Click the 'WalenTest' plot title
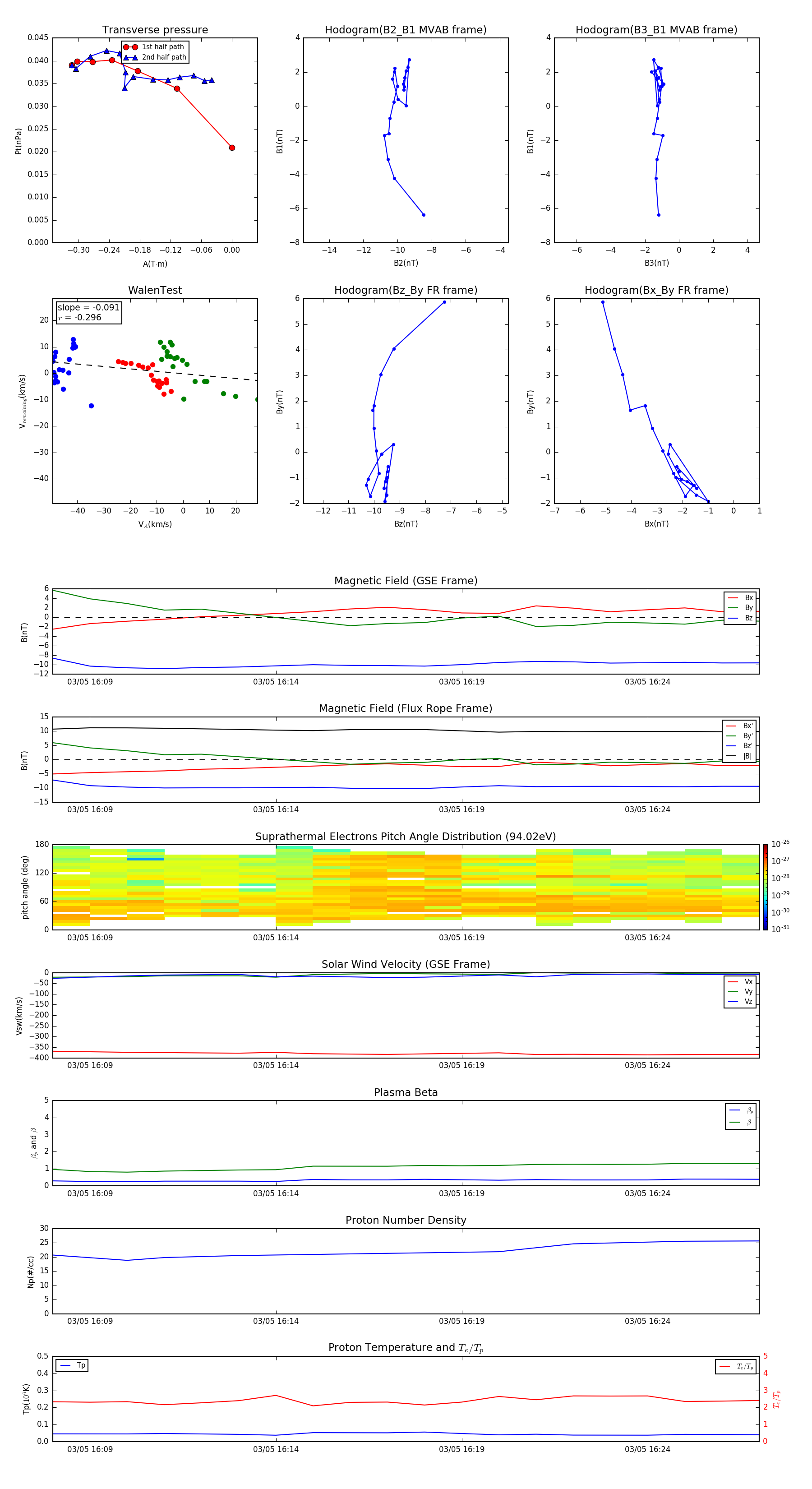 coord(155,290)
